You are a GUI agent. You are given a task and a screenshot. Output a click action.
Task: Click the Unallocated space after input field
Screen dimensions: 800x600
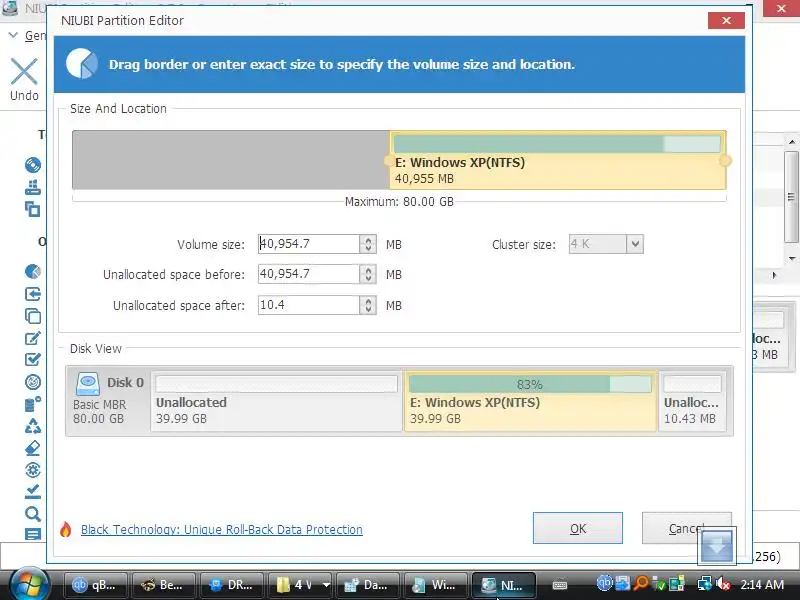(x=309, y=305)
